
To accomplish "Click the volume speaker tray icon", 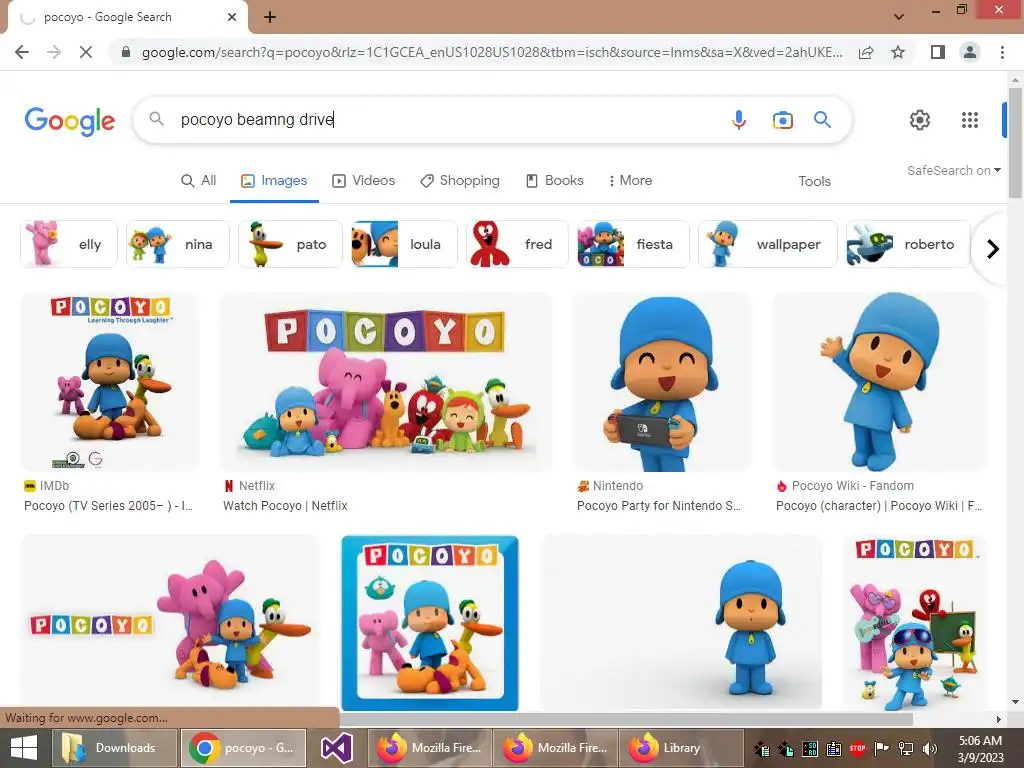I will [x=929, y=749].
